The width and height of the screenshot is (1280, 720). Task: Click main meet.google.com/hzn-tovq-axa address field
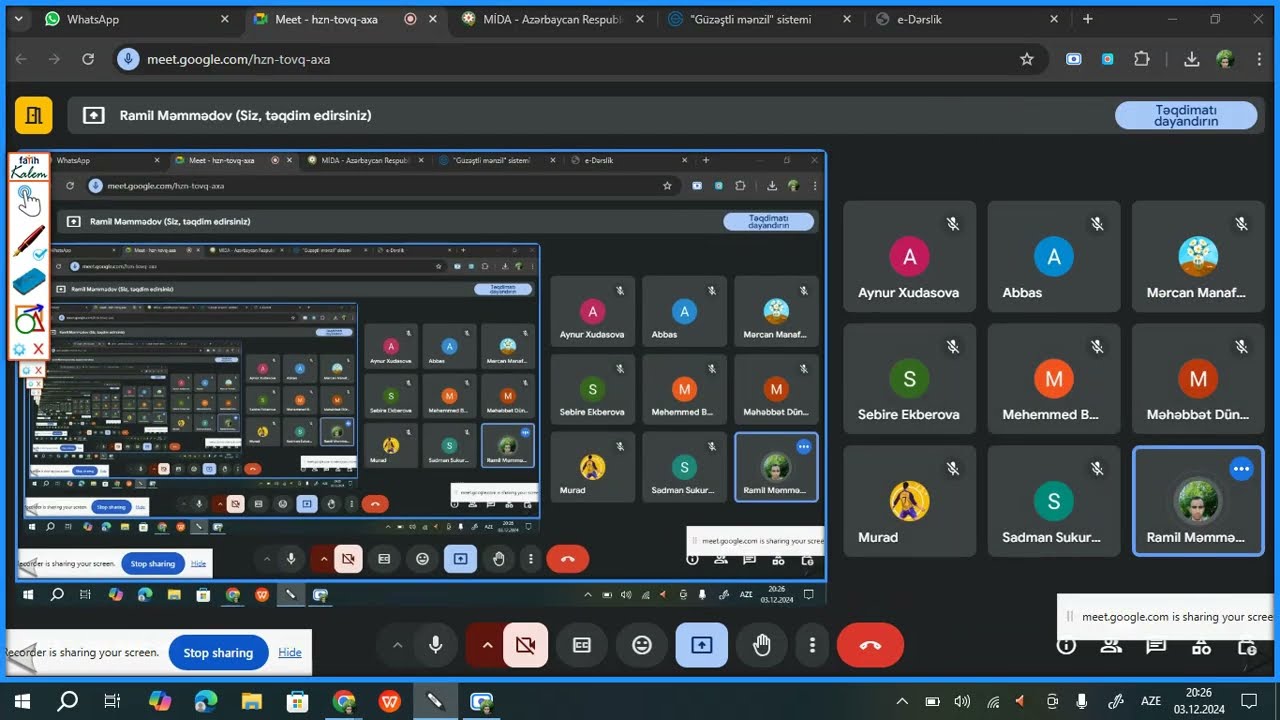578,59
